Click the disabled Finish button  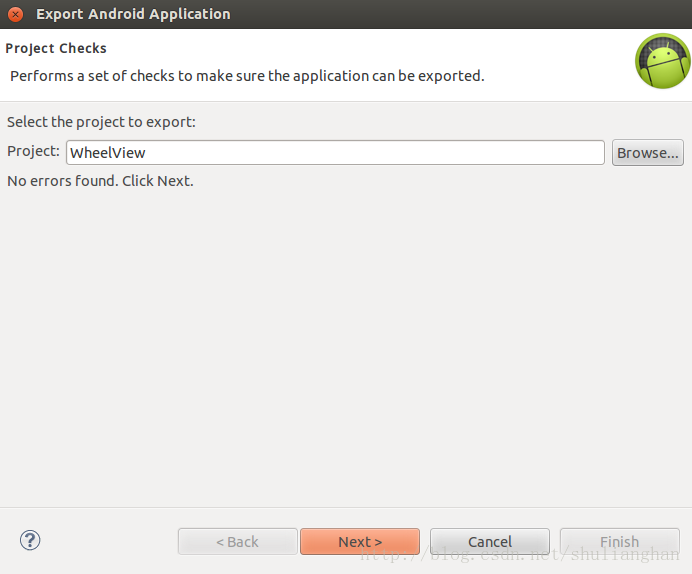pyautogui.click(x=620, y=541)
